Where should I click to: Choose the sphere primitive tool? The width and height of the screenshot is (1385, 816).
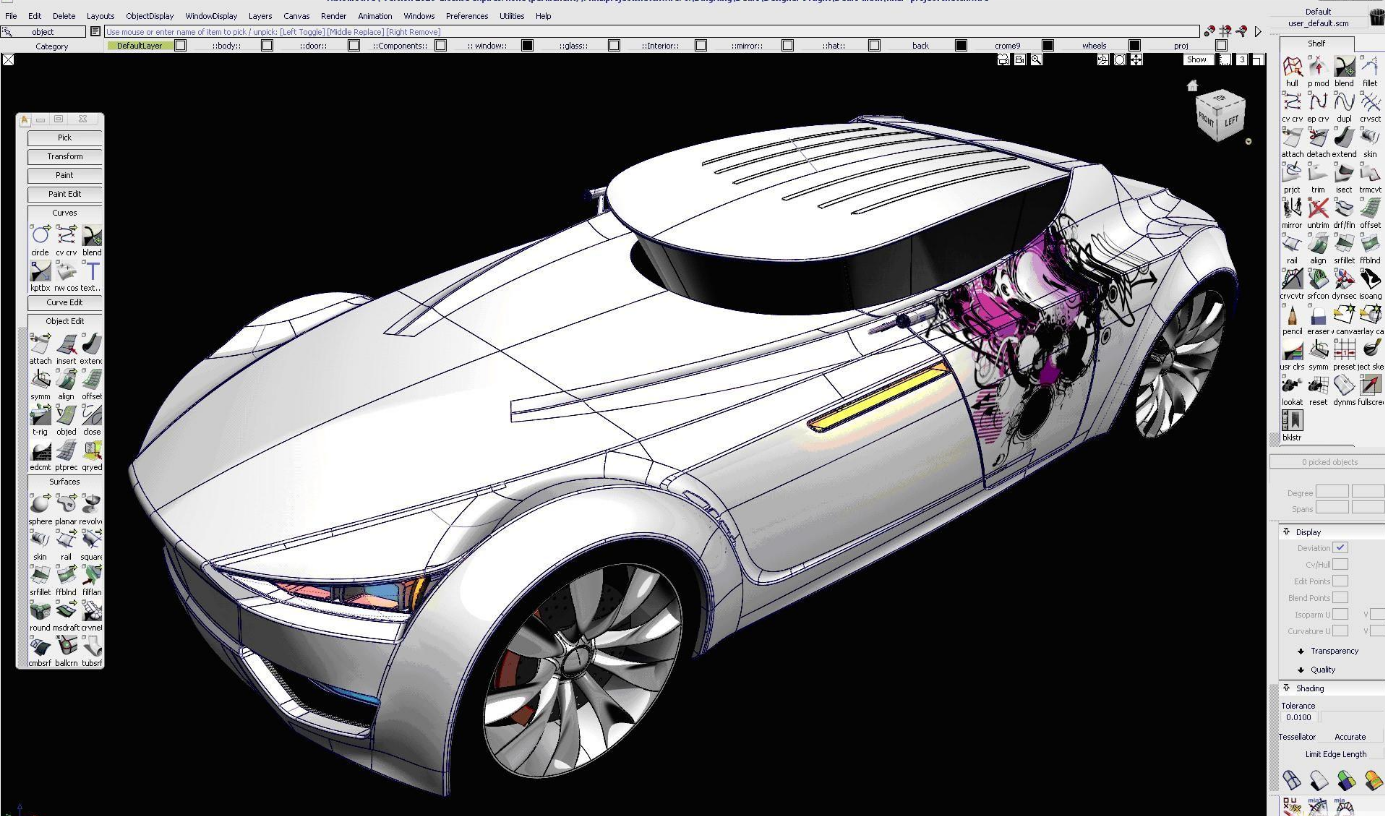point(40,504)
